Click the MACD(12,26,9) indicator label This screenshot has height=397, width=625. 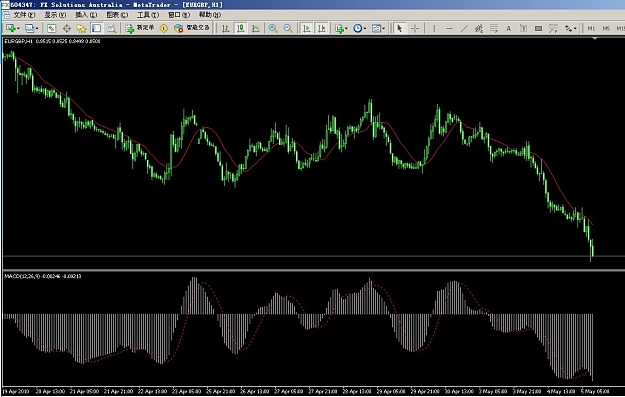[43, 276]
